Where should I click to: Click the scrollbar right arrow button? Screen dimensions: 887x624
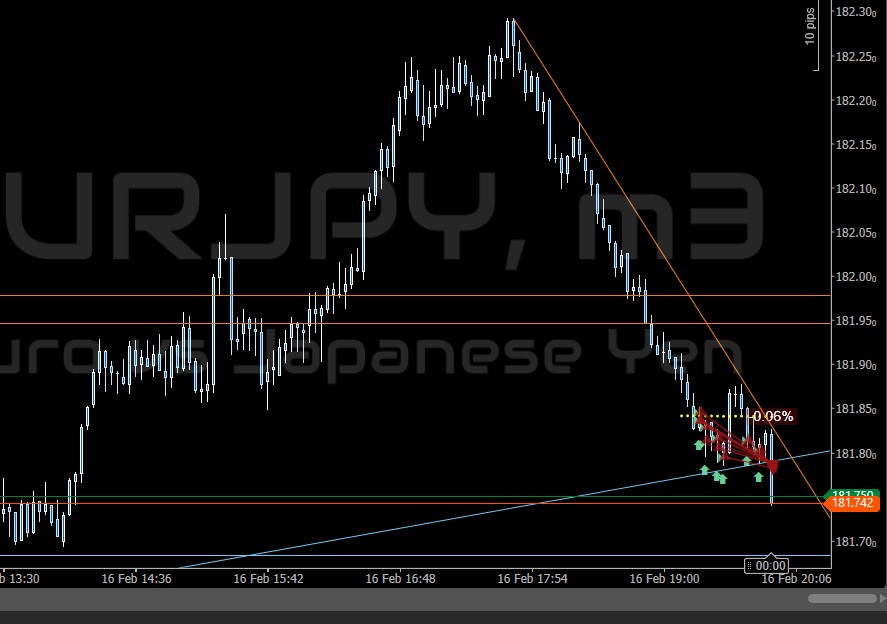pyautogui.click(x=881, y=598)
